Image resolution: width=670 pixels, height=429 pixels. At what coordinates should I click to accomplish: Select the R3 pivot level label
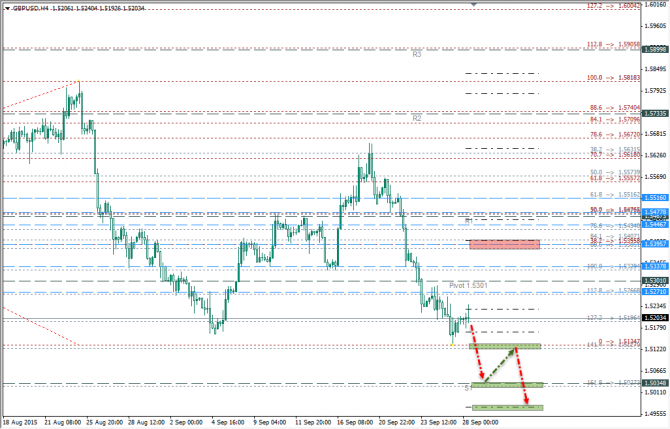[x=416, y=53]
